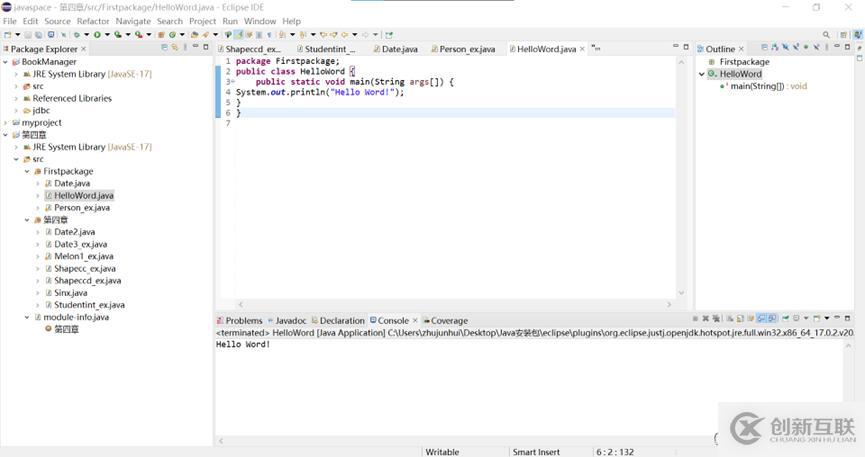
Task: Select Melon1_ex.java in Package Explorer
Action: click(x=83, y=256)
